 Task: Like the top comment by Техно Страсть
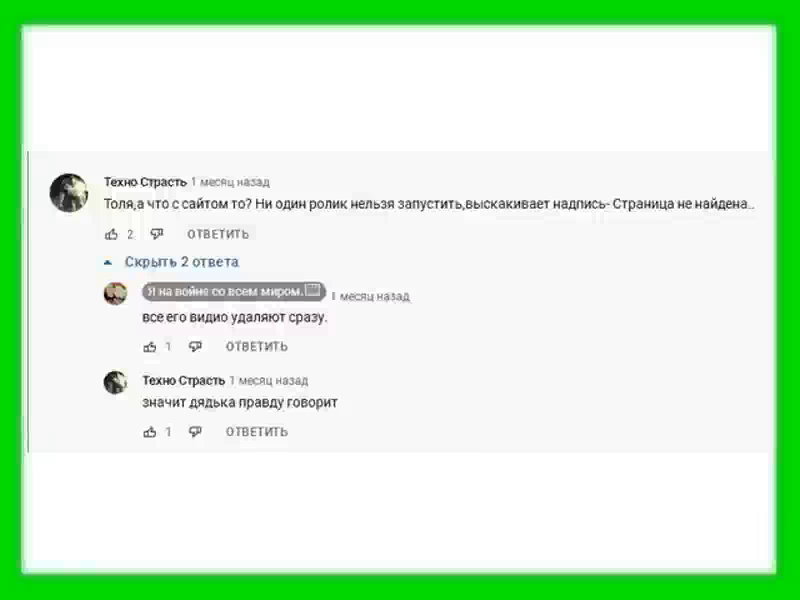click(111, 234)
